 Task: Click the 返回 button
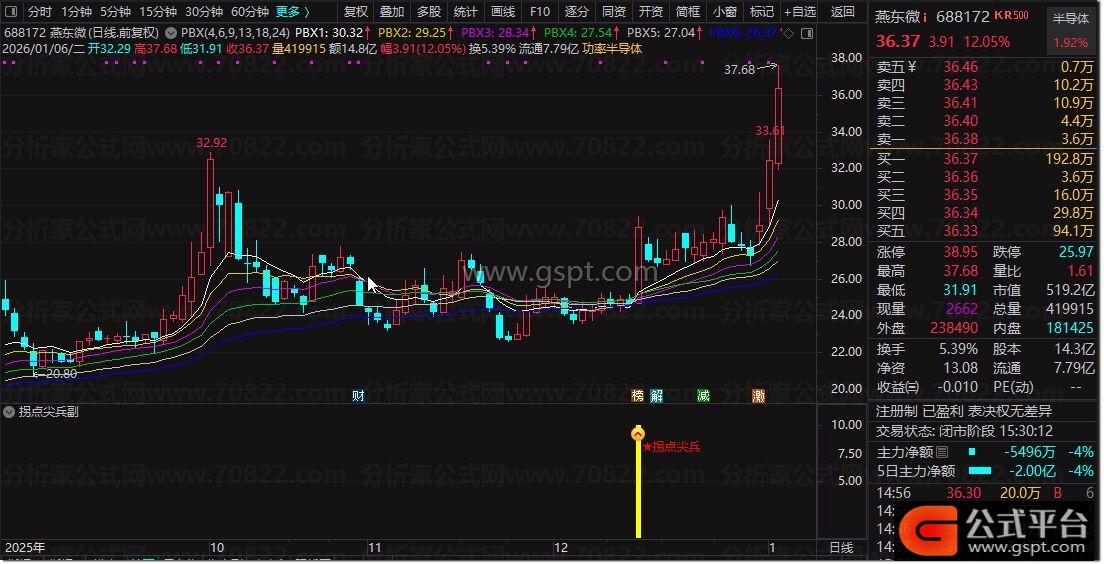(x=842, y=12)
